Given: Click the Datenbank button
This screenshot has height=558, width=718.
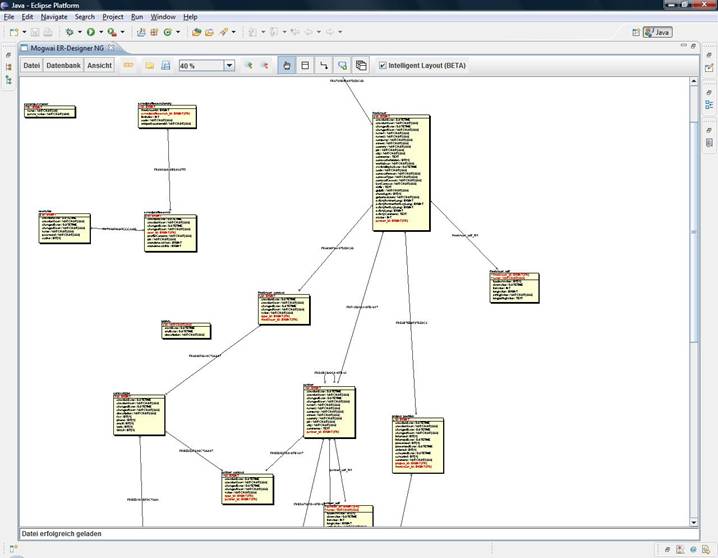Looking at the screenshot, I should point(64,65).
